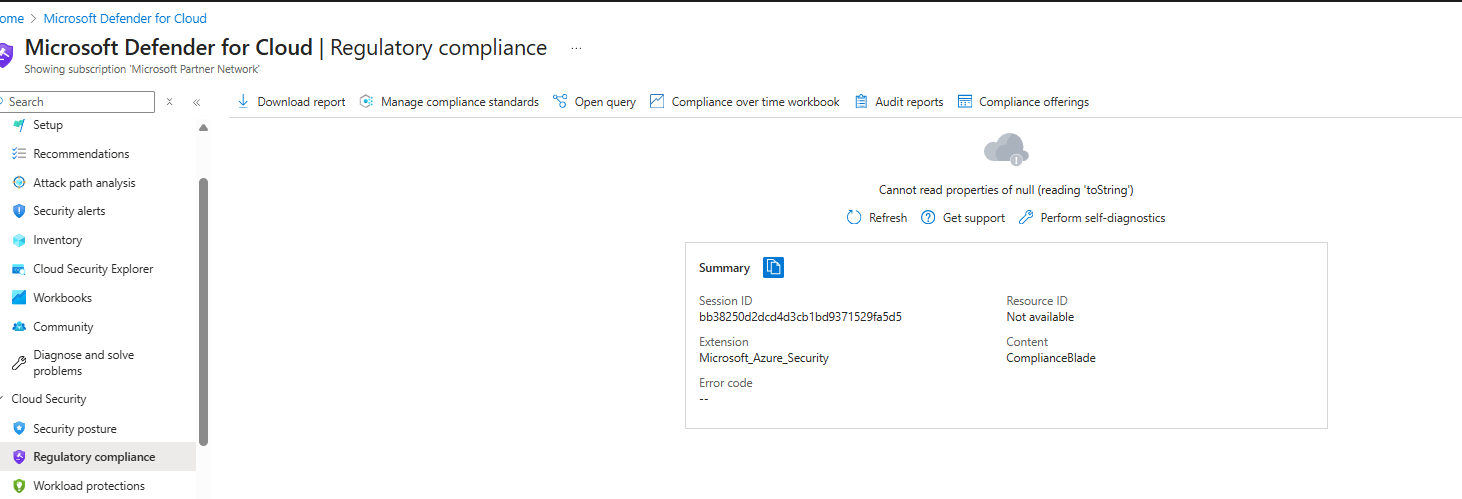Click the Compliance over time workbook chart icon

pyautogui.click(x=657, y=101)
